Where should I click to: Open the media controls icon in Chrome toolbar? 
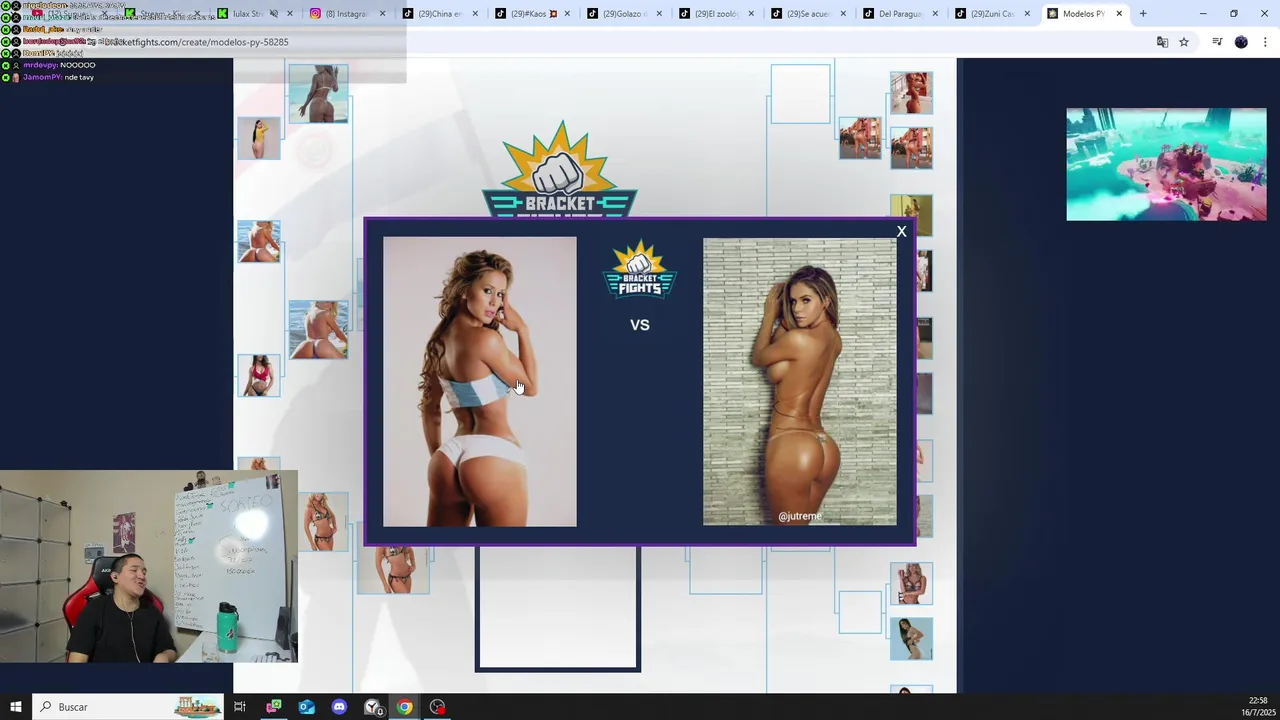(x=1217, y=42)
